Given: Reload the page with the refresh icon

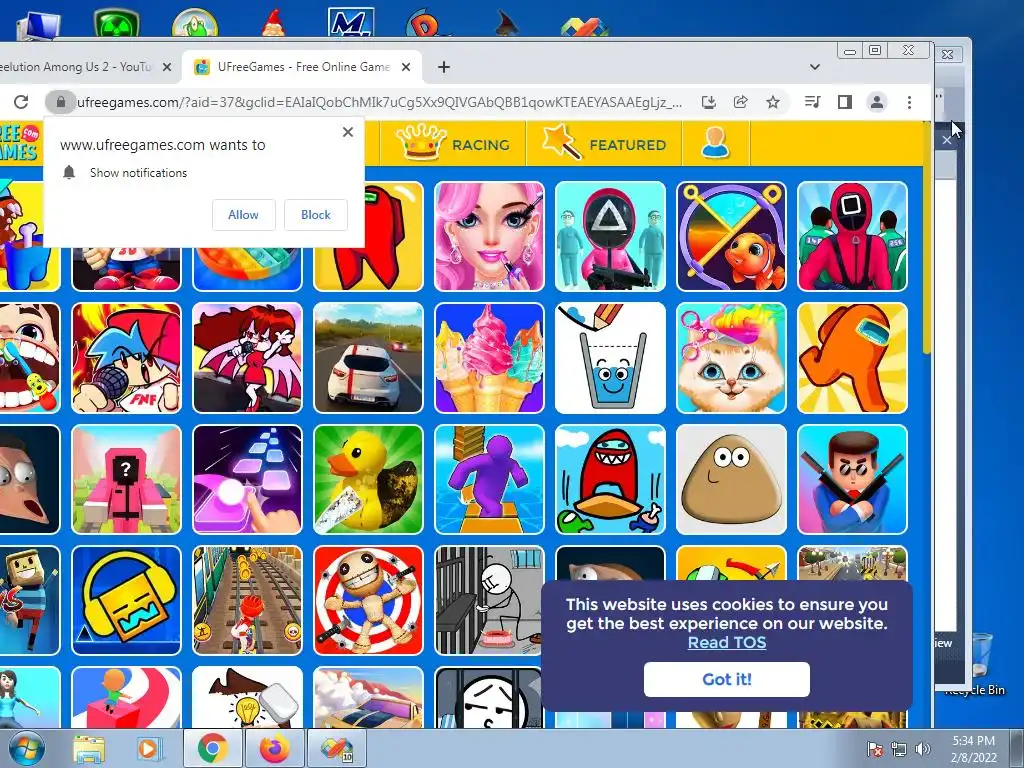Looking at the screenshot, I should pos(21,102).
